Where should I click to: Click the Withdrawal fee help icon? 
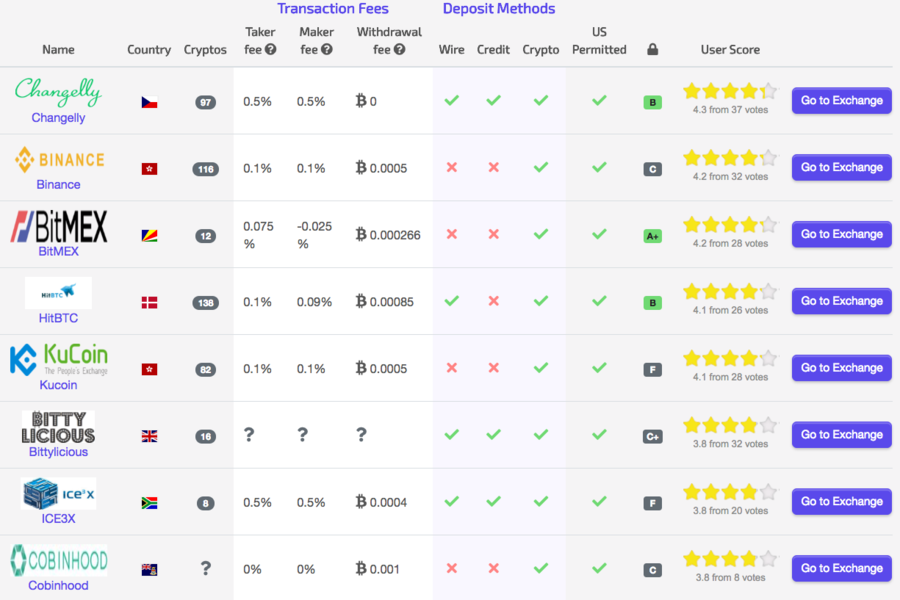(399, 49)
